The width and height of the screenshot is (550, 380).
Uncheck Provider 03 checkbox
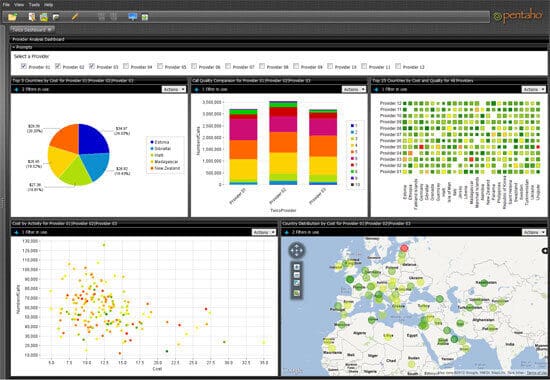click(x=92, y=66)
